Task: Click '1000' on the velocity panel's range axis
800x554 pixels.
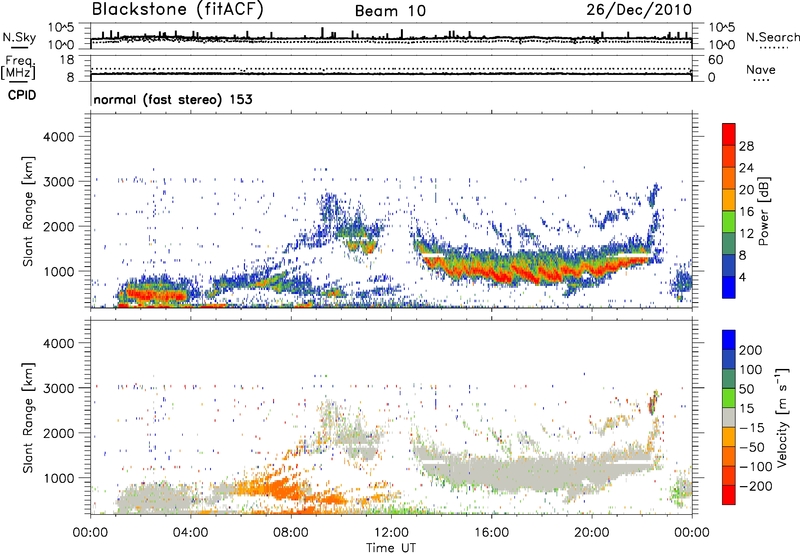Action: (59, 478)
